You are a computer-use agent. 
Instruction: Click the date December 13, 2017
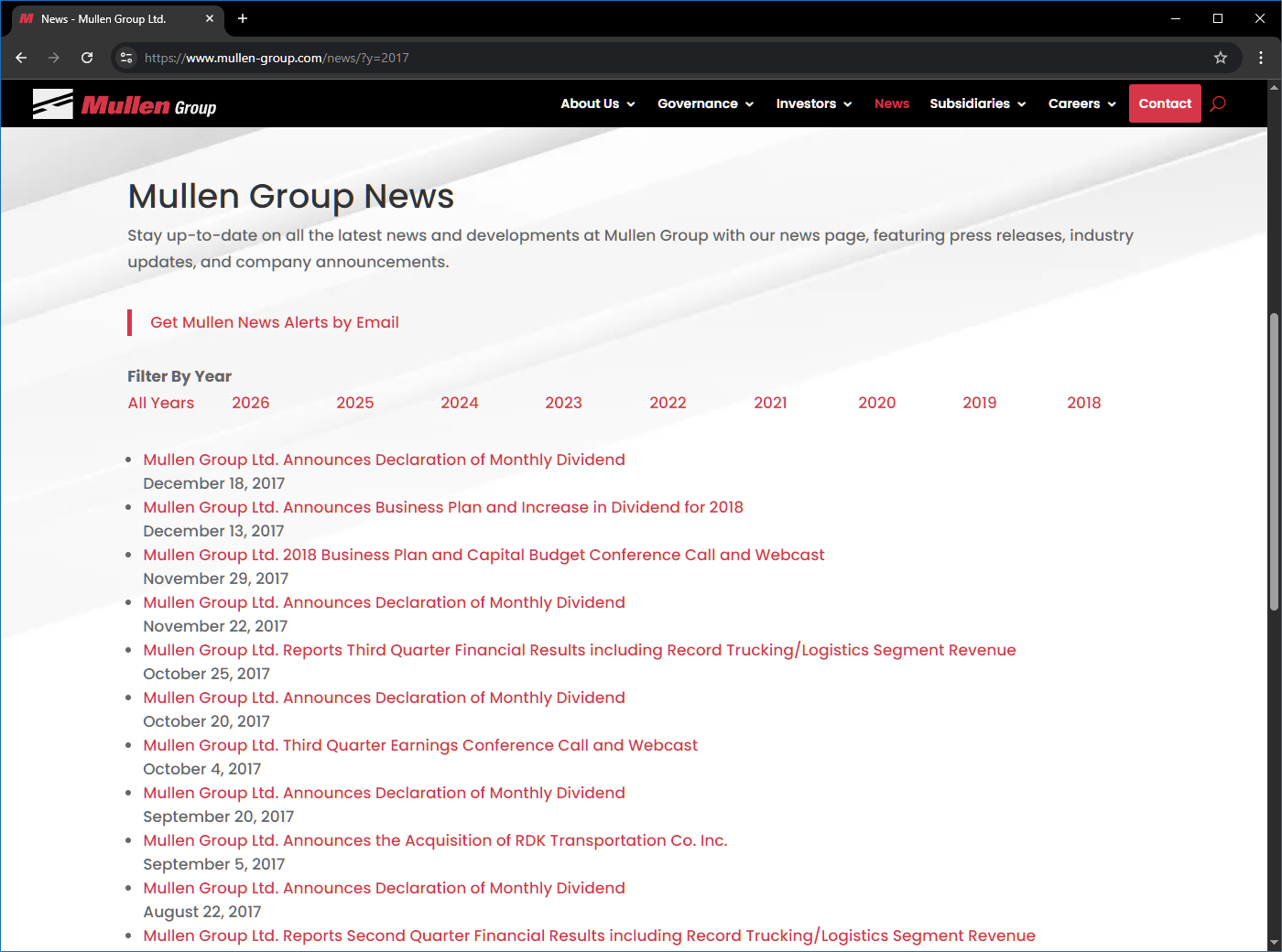[x=213, y=531]
